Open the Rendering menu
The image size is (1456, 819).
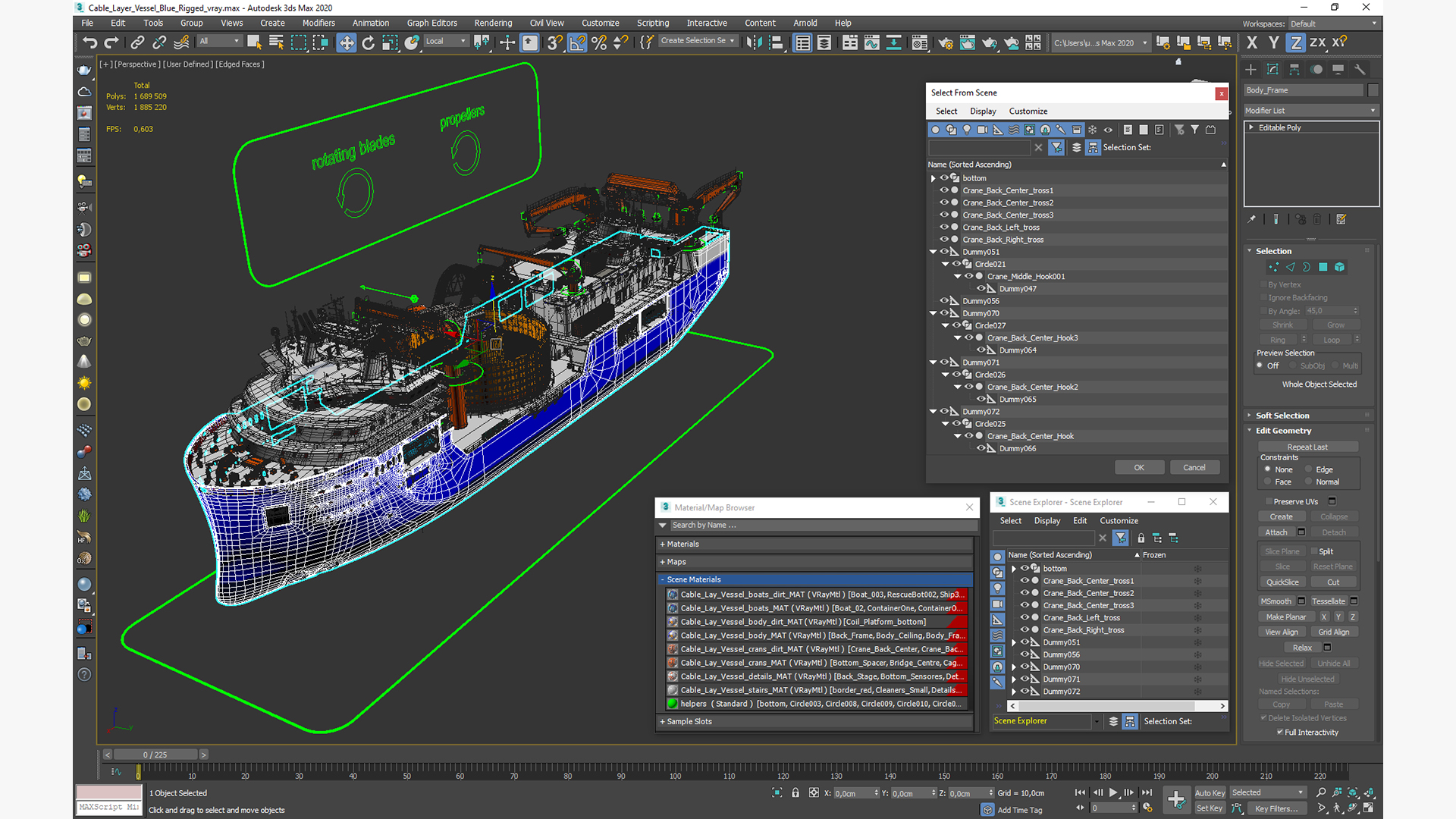tap(493, 23)
